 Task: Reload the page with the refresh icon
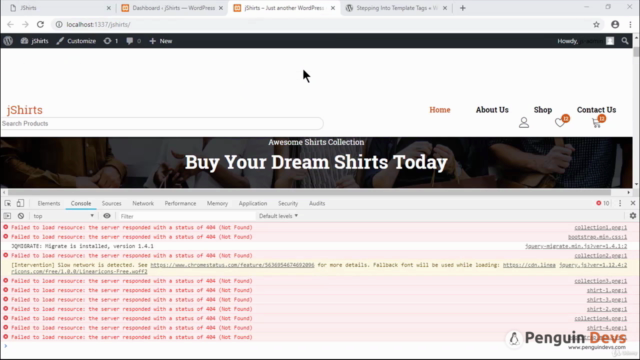click(40, 24)
